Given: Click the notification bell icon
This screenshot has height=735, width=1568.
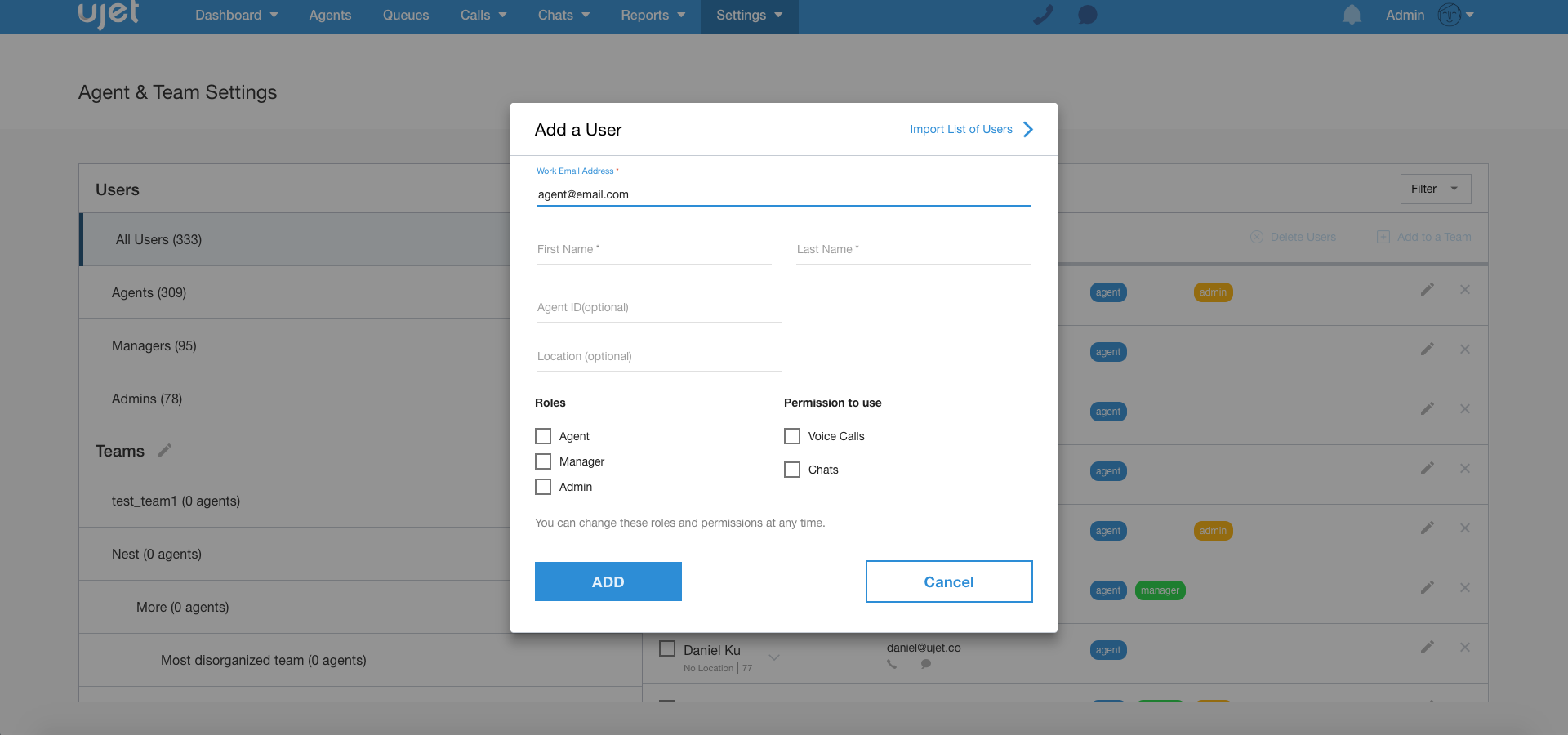Looking at the screenshot, I should 1351,14.
